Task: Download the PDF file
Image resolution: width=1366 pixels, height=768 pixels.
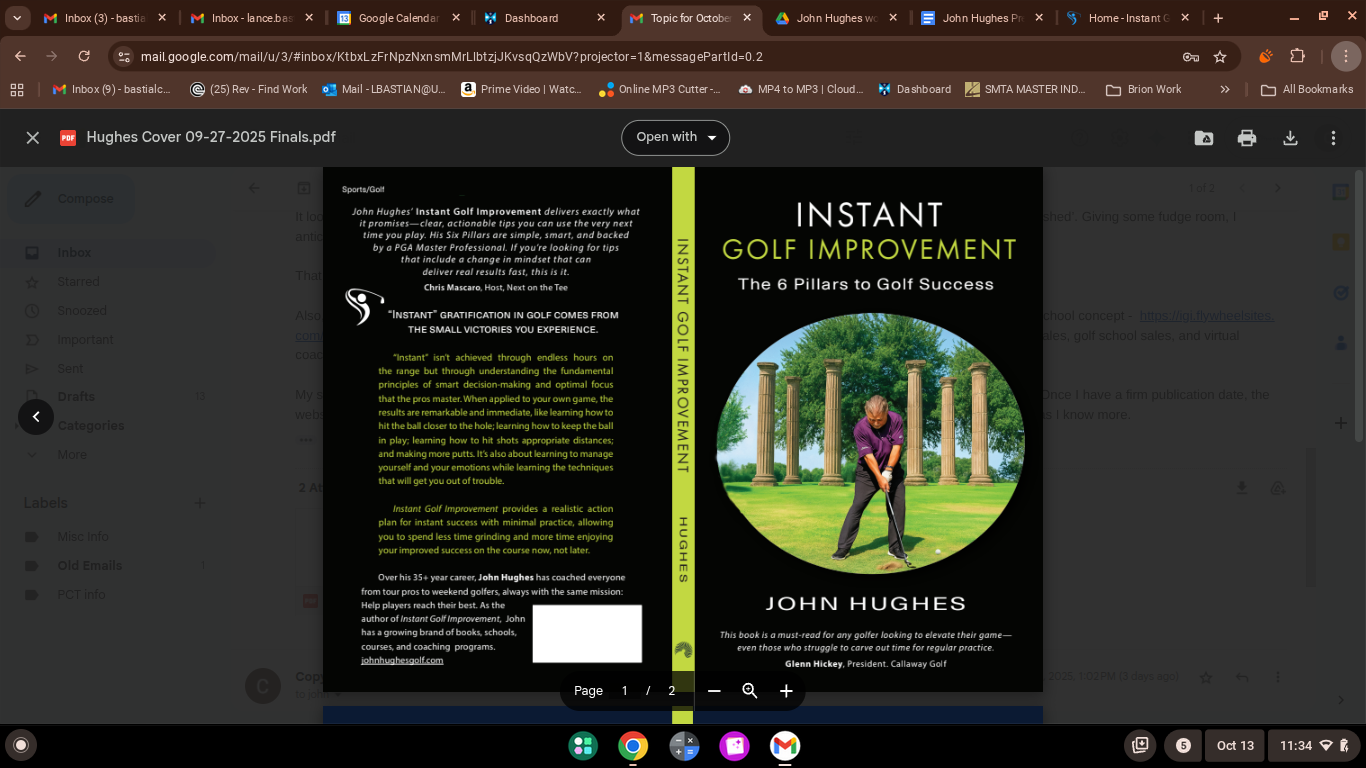Action: [1290, 138]
